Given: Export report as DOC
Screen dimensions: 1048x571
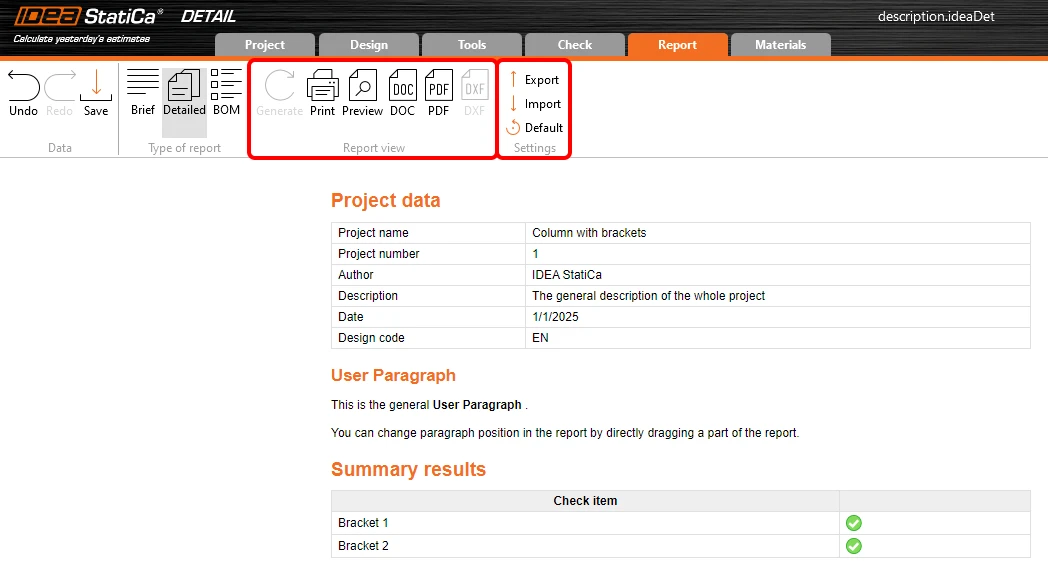Looking at the screenshot, I should [x=402, y=93].
